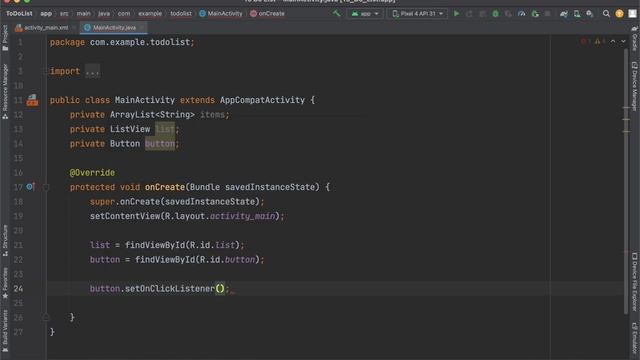The image size is (640, 360).
Task: Click the onCreate closing fold marker
Action: pyautogui.click(x=46, y=317)
